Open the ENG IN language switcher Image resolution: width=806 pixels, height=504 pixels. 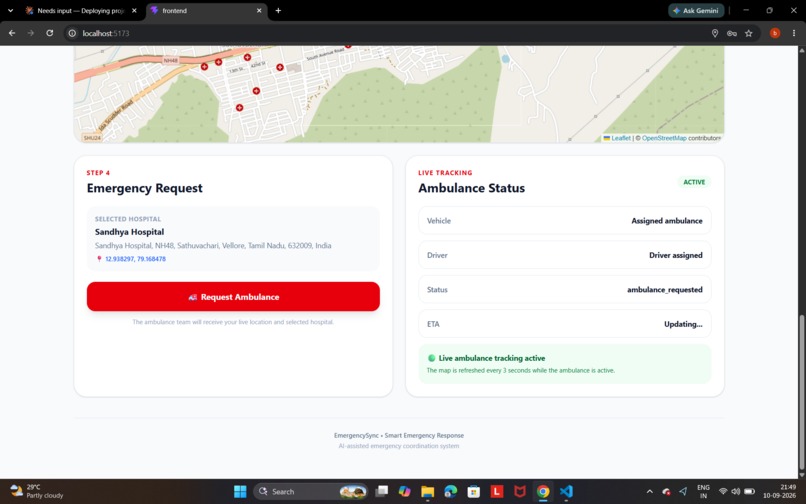tap(703, 491)
